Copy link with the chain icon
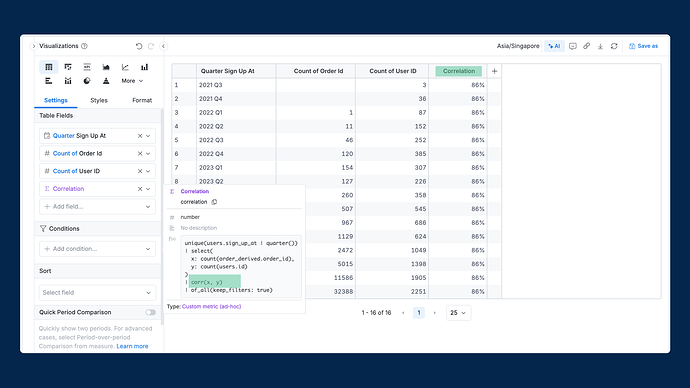 [587, 46]
